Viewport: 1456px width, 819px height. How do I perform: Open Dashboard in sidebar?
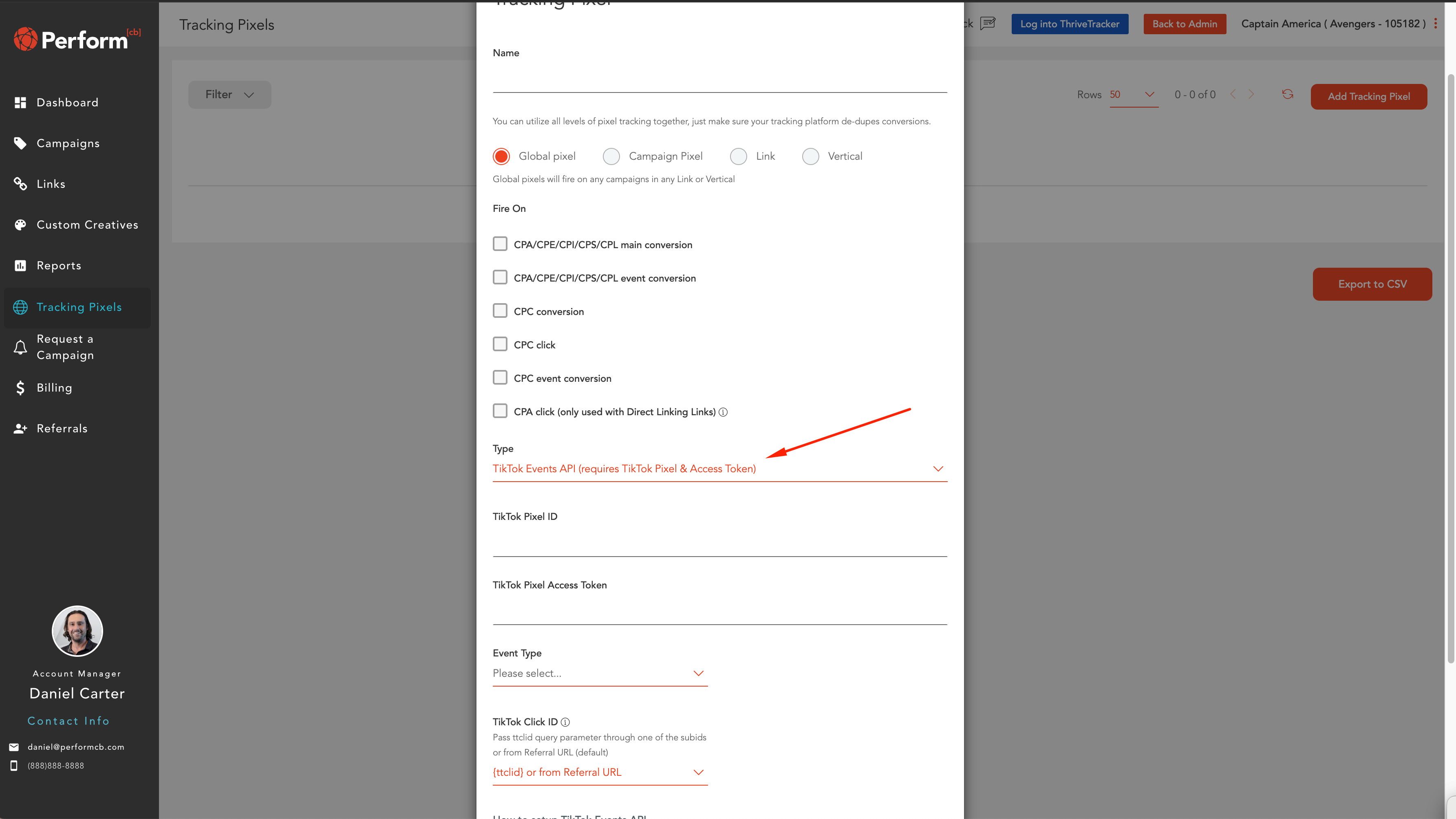[x=77, y=102]
